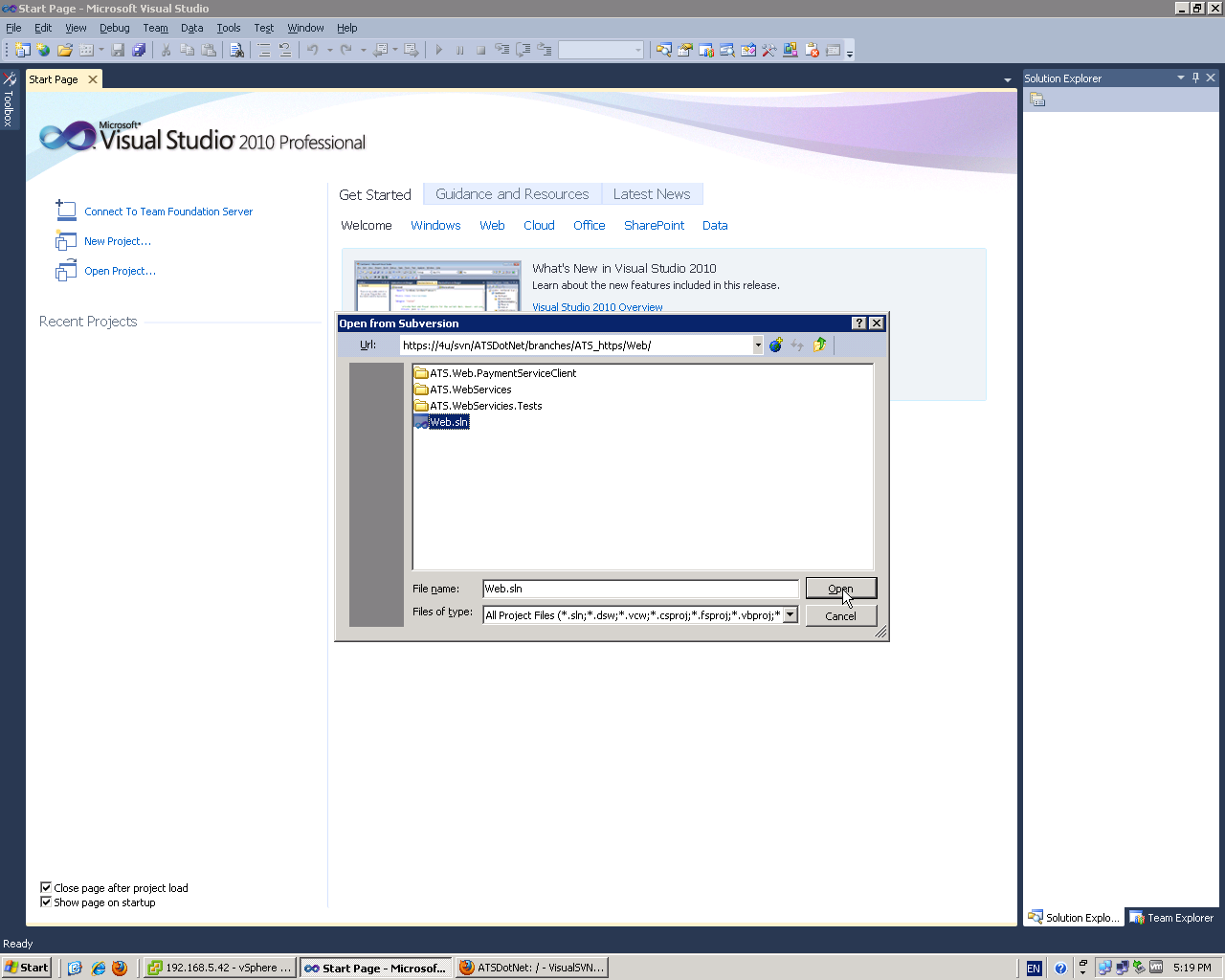
Task: Switch to Guidance and Resources tab
Action: tap(512, 194)
